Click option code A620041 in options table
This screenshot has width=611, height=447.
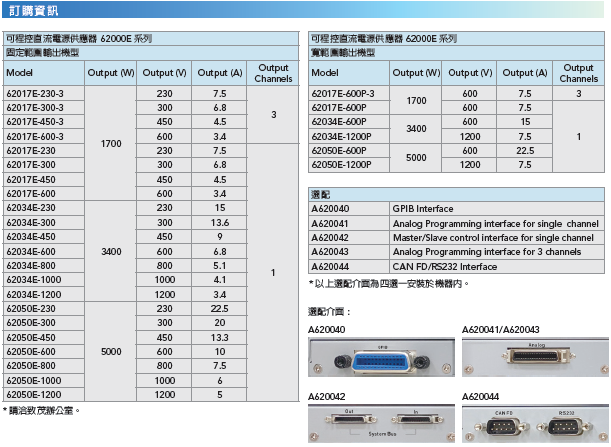tap(349, 223)
